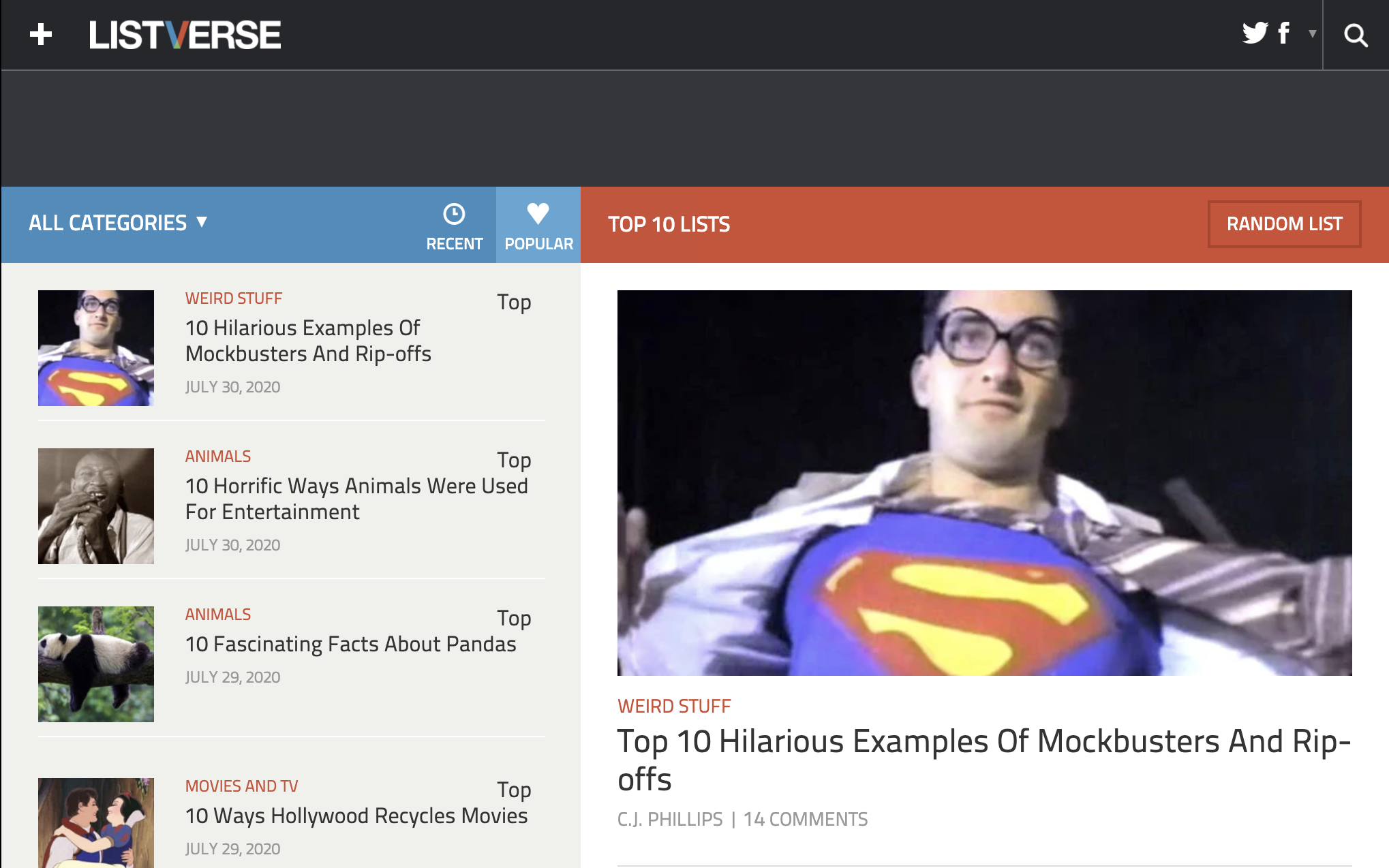The width and height of the screenshot is (1389, 868).
Task: Open the Top 10 Lists heading link
Action: (669, 224)
